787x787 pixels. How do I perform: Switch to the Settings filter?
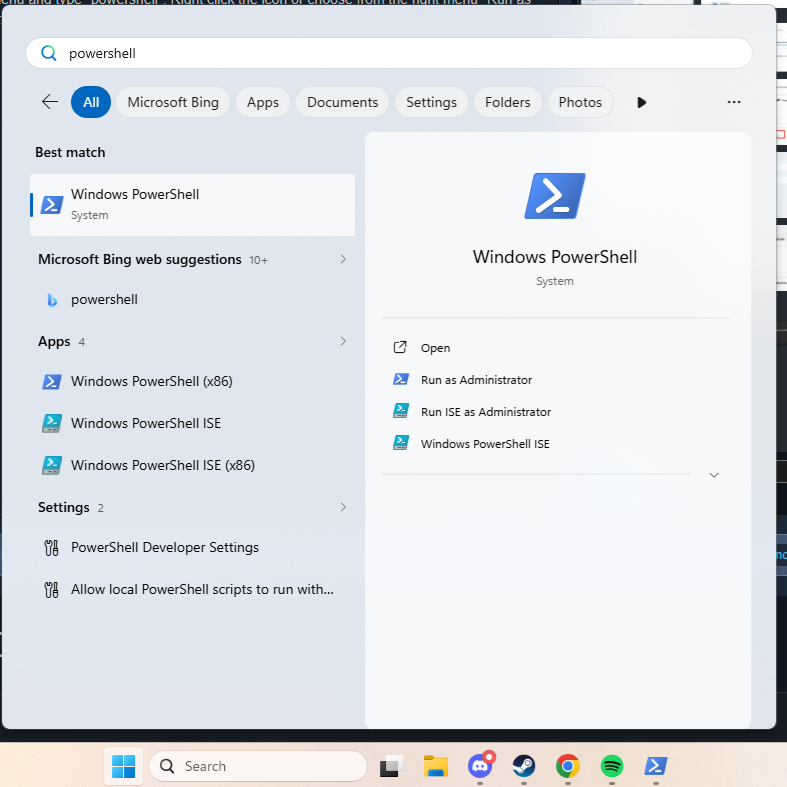[431, 102]
